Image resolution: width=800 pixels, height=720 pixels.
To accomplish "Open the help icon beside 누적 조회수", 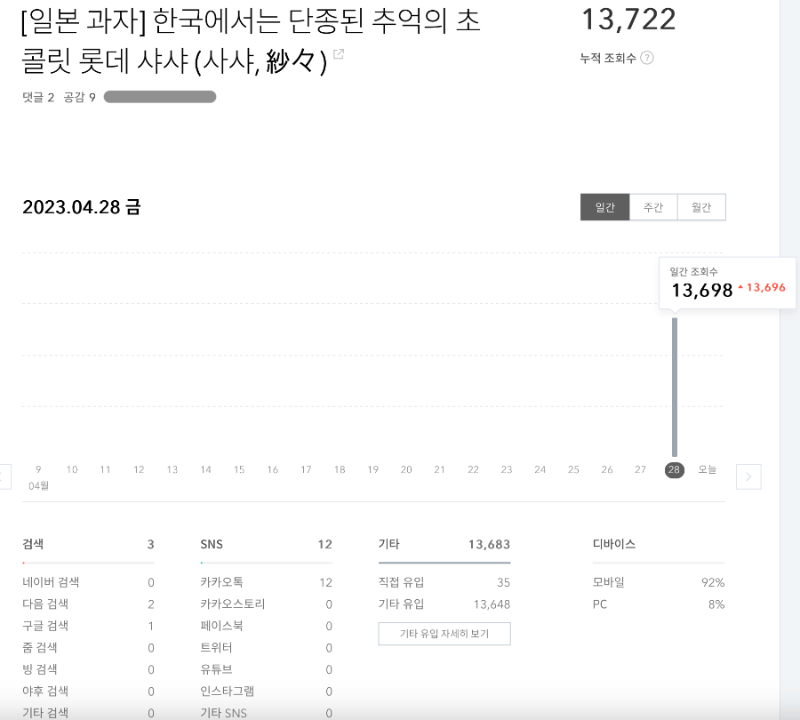I will pyautogui.click(x=646, y=58).
